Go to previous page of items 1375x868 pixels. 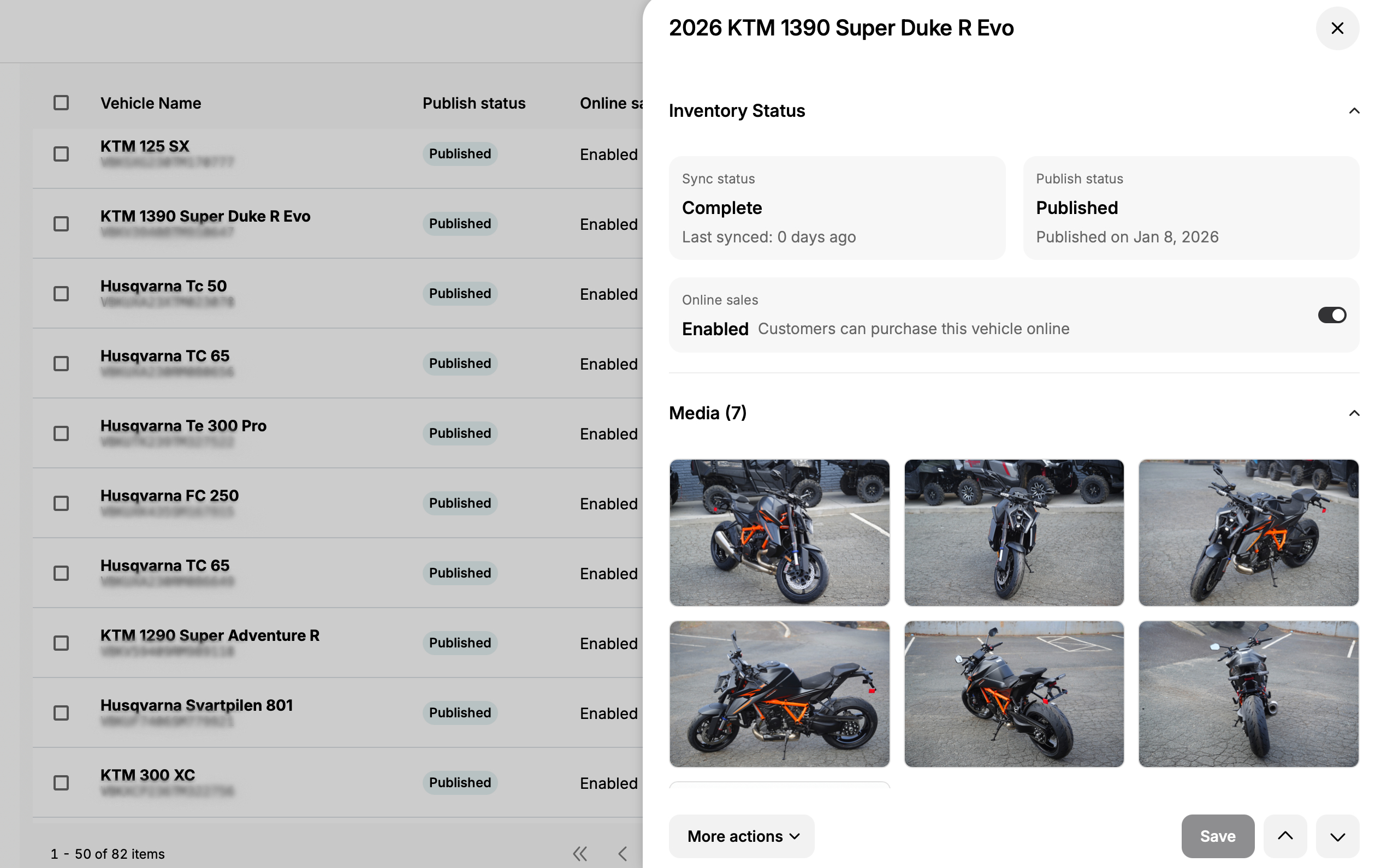point(623,853)
